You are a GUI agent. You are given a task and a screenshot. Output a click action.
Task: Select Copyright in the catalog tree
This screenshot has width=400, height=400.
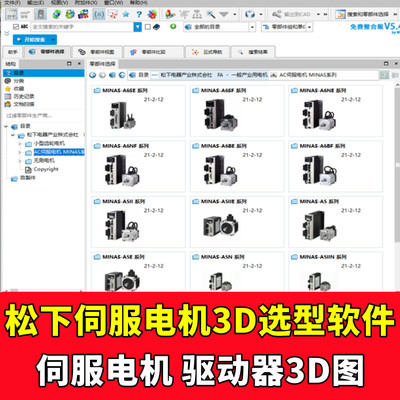pos(46,169)
